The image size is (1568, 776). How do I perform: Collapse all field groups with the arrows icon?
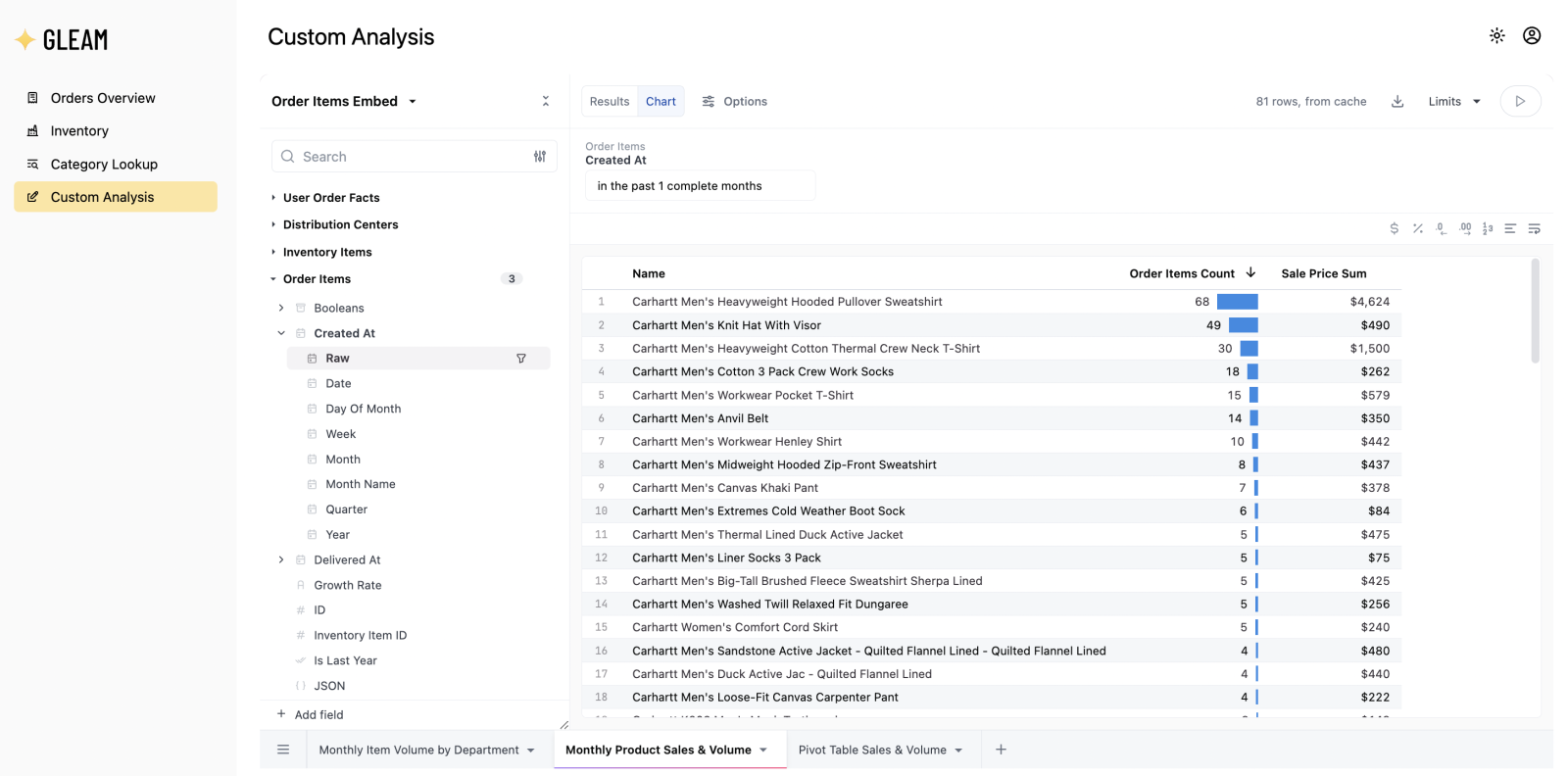coord(546,101)
